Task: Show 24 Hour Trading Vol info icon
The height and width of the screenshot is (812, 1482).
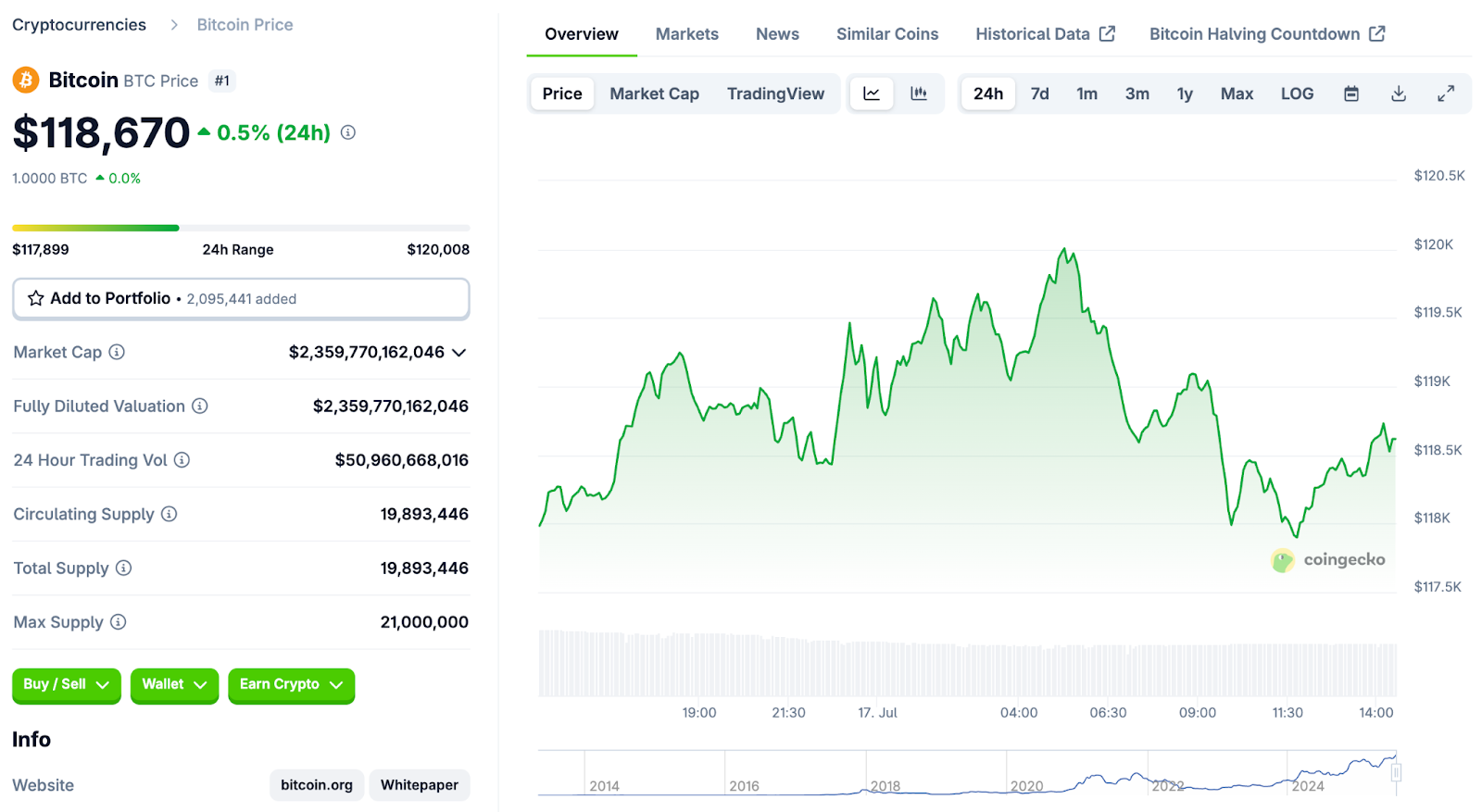Action: tap(182, 460)
